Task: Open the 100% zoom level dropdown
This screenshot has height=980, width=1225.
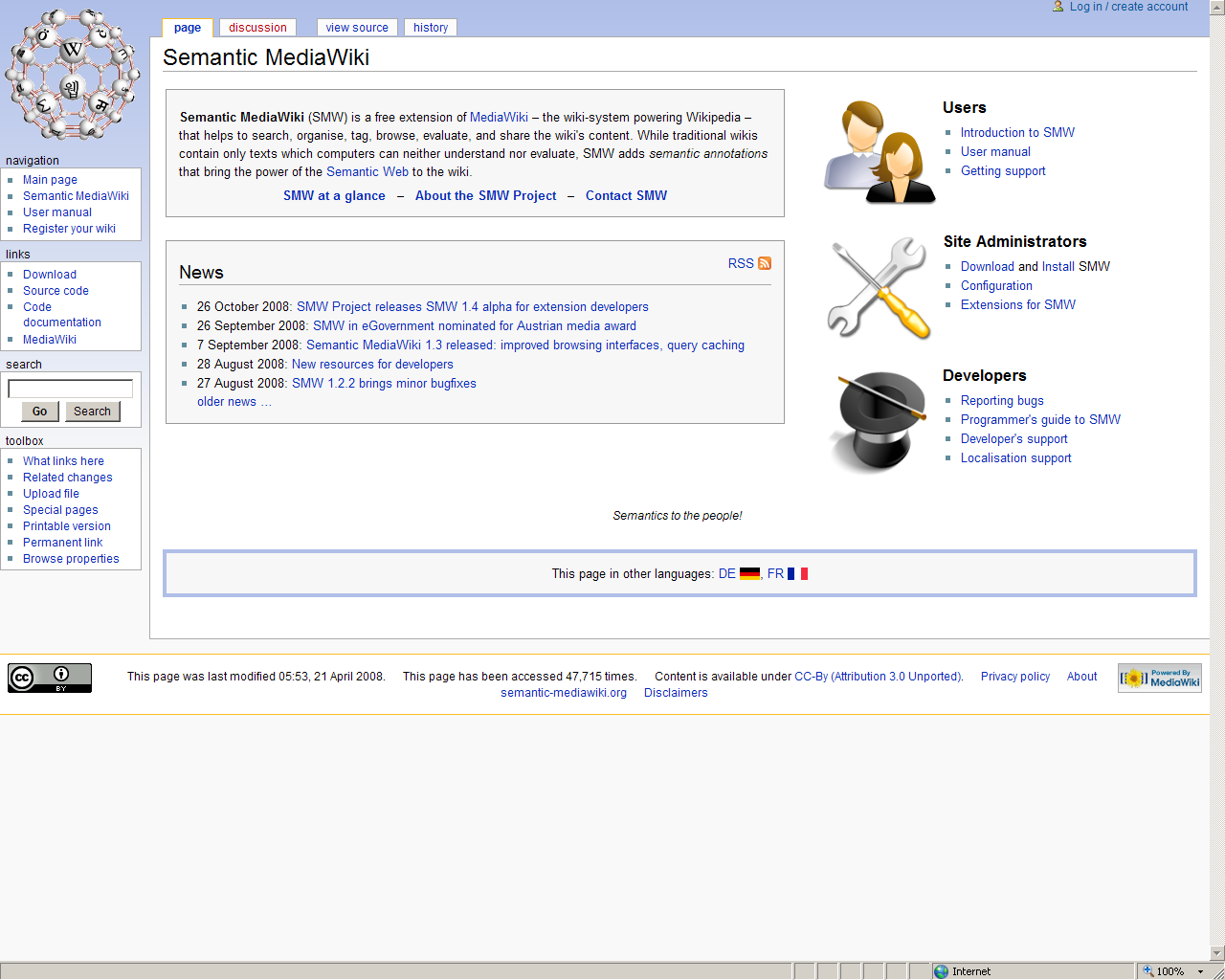Action: tap(1200, 971)
